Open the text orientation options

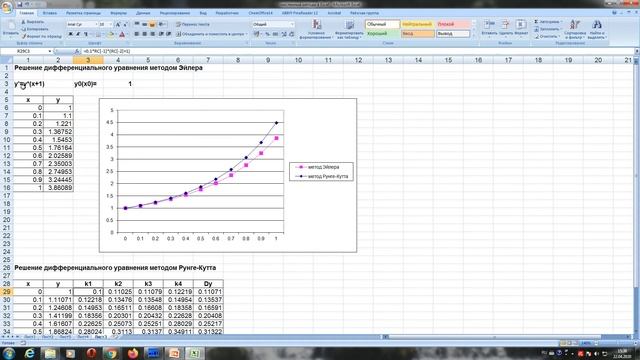(x=162, y=24)
